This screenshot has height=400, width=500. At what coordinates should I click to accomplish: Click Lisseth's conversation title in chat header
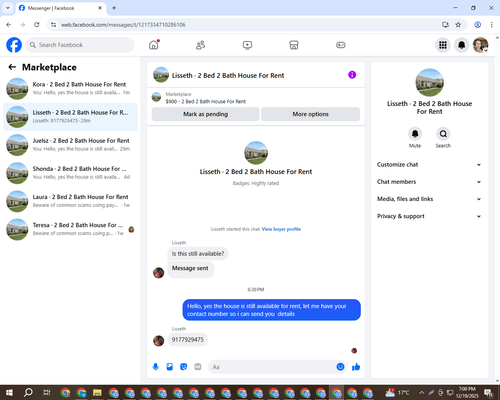point(228,75)
